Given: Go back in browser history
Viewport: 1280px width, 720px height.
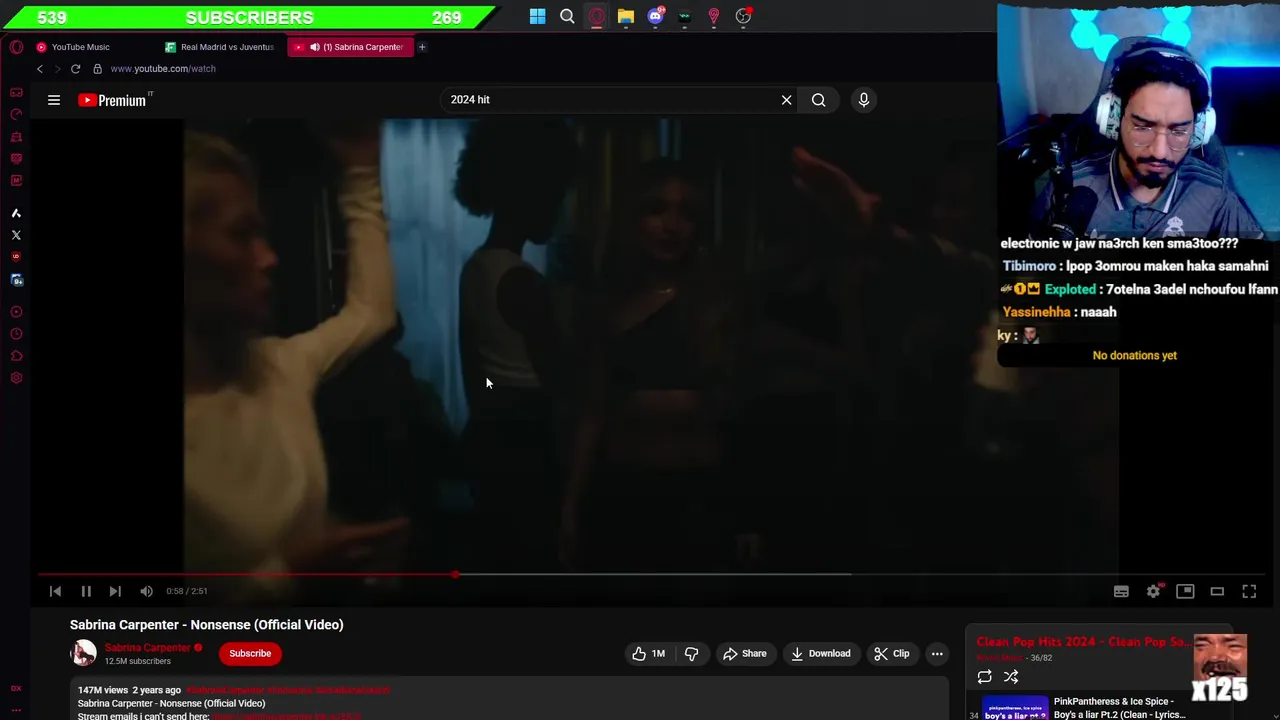Looking at the screenshot, I should [x=40, y=69].
